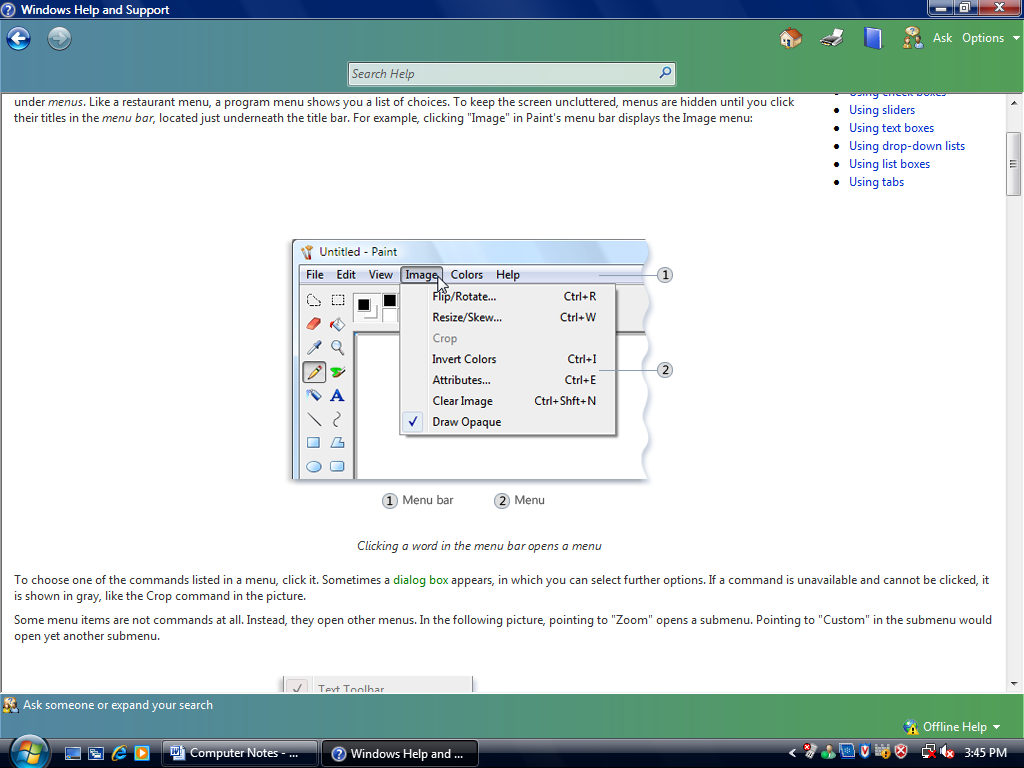Select the Pick Color eyedropper tool
Screen dimensions: 1024x768
pyautogui.click(x=313, y=347)
